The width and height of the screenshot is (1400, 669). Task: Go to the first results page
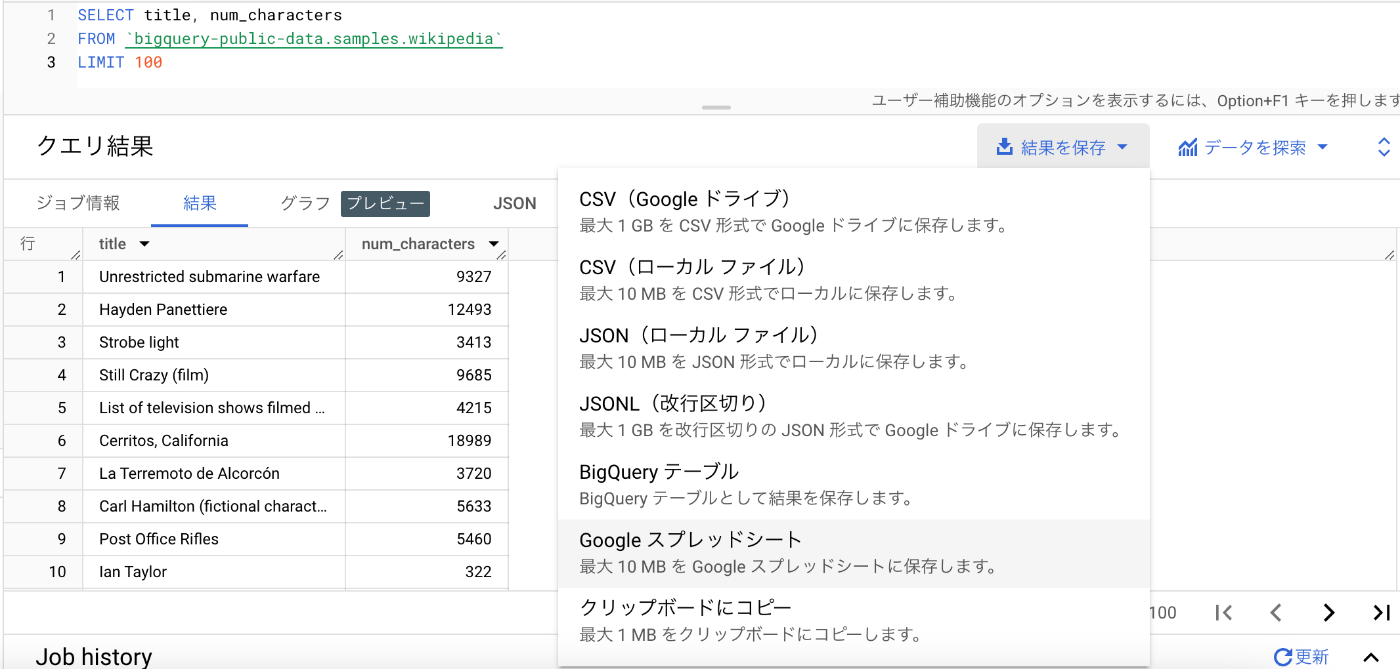tap(1223, 613)
